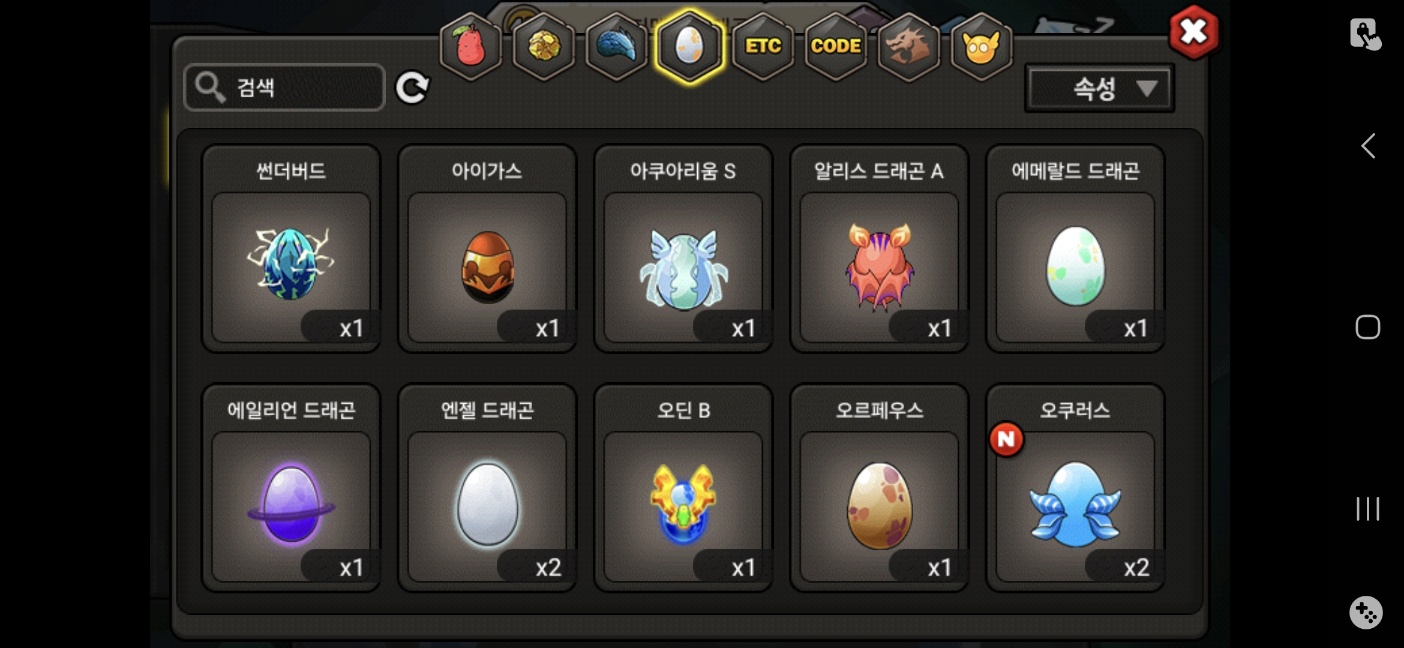Pick the 아이가스 orange-brown egg
The image size is (1404, 648).
487,249
